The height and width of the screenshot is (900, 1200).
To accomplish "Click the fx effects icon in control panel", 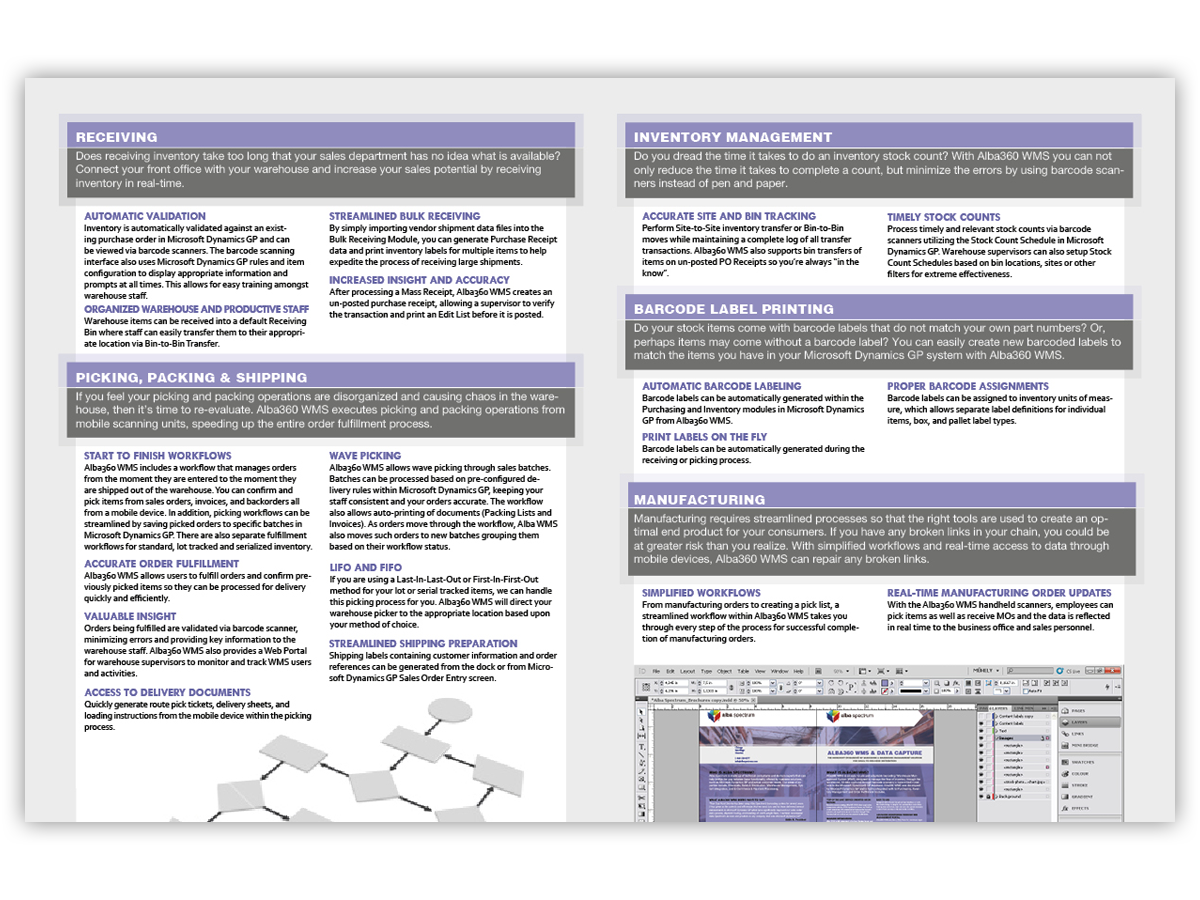I will click(956, 683).
